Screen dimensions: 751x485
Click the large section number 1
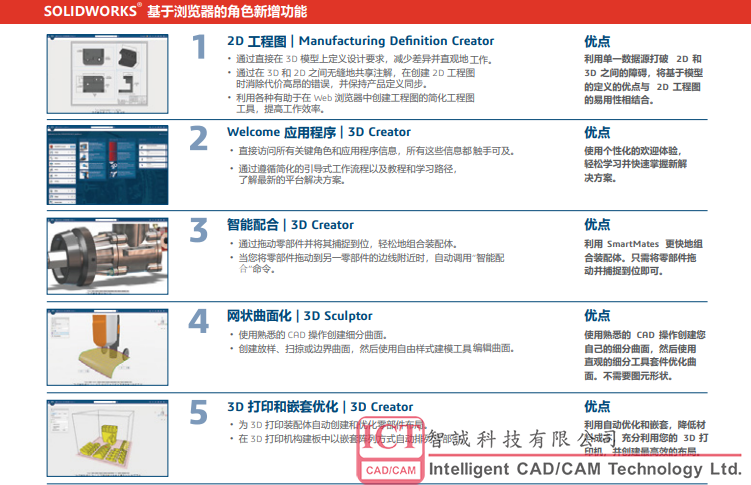199,47
